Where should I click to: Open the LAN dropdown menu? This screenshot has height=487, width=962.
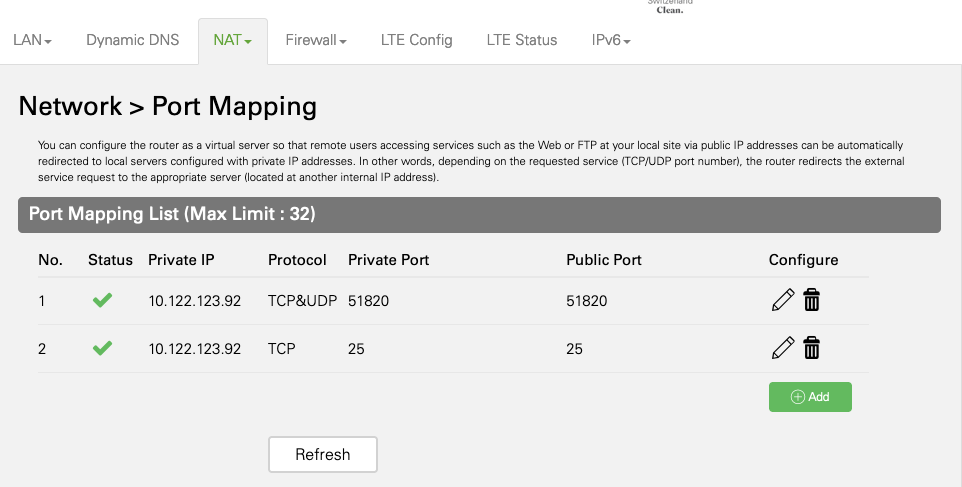(32, 41)
